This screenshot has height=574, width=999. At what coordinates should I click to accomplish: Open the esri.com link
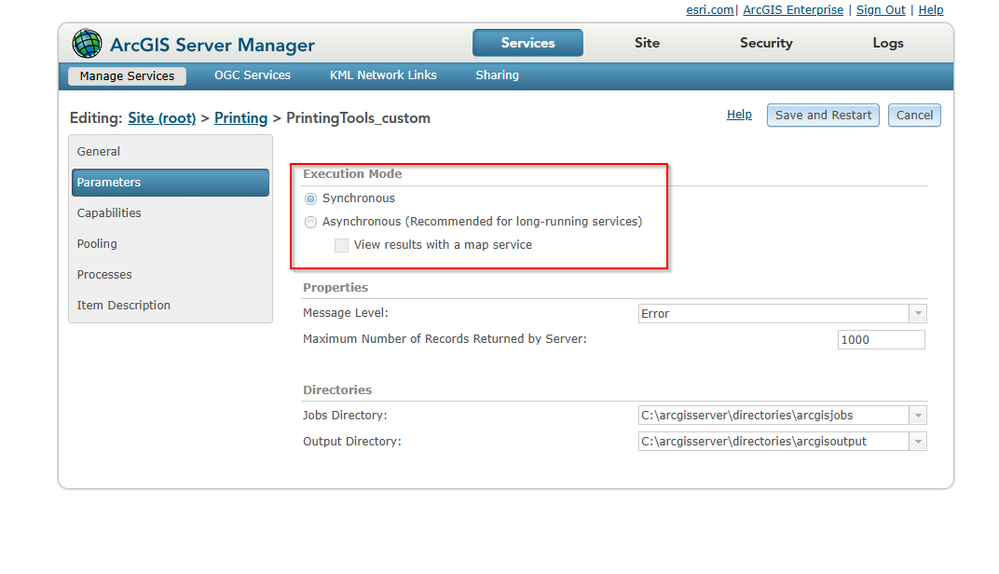coord(710,10)
